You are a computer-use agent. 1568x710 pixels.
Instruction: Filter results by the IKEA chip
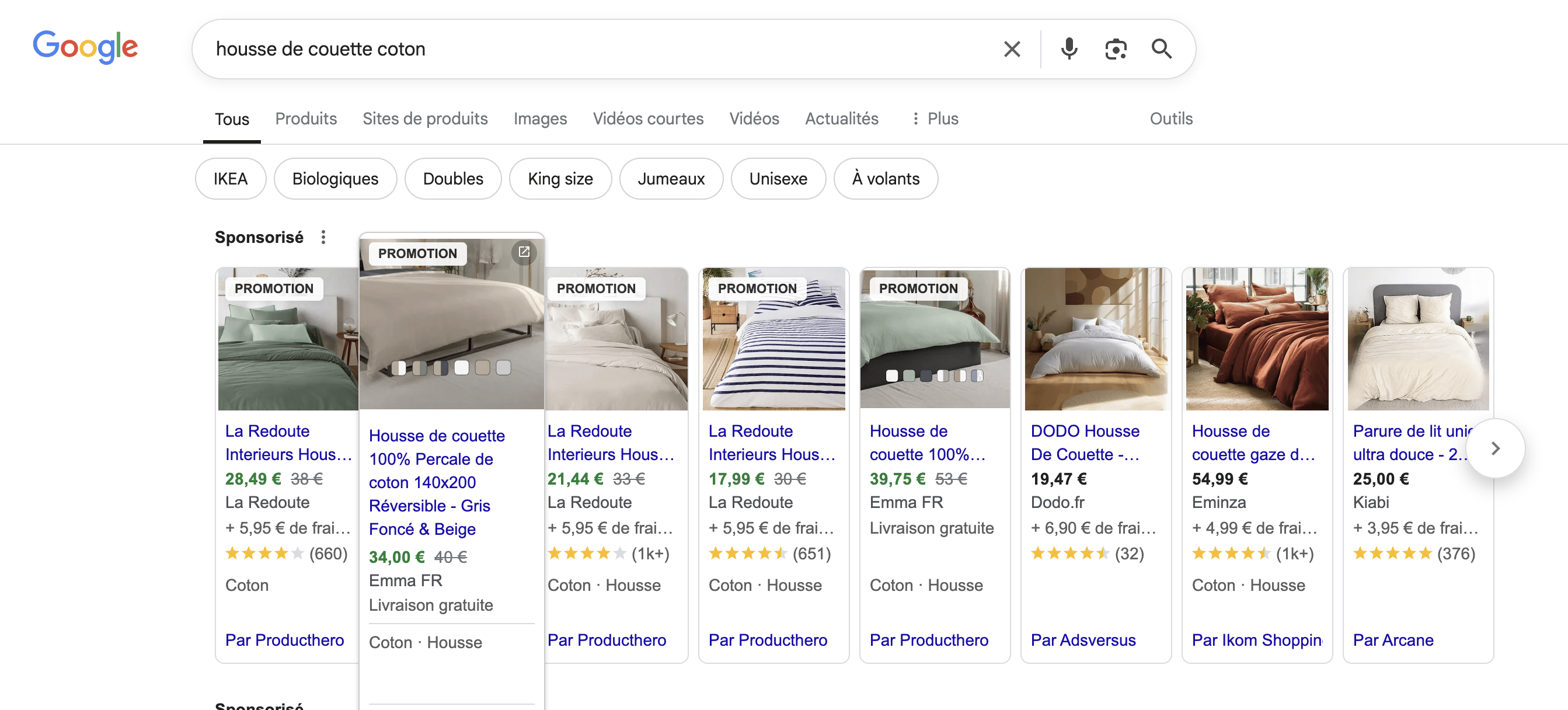pyautogui.click(x=230, y=179)
